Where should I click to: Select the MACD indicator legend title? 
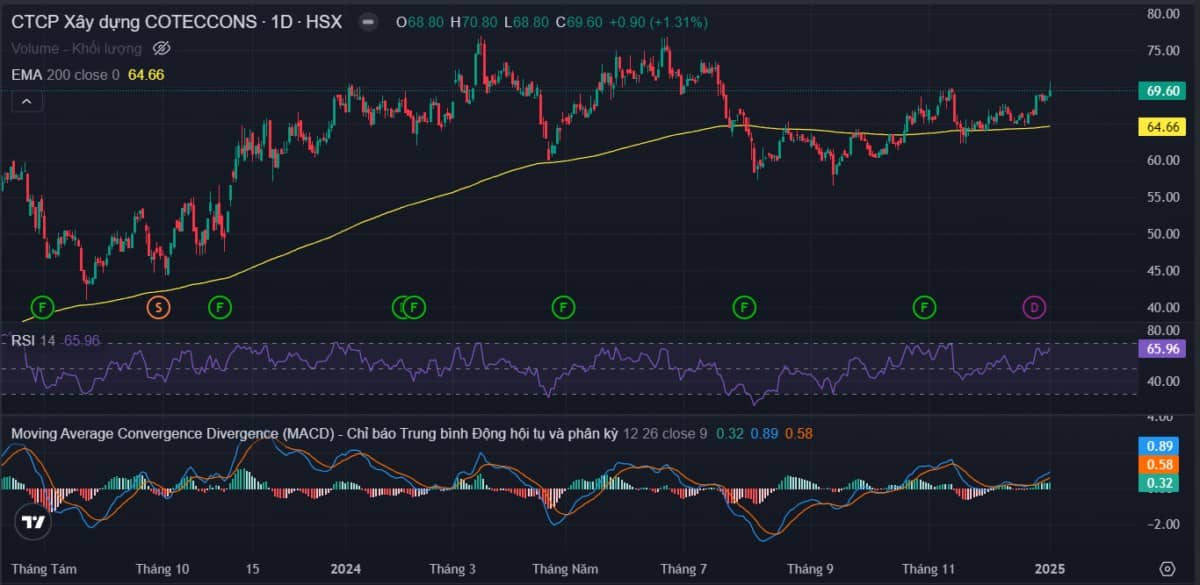coord(314,434)
